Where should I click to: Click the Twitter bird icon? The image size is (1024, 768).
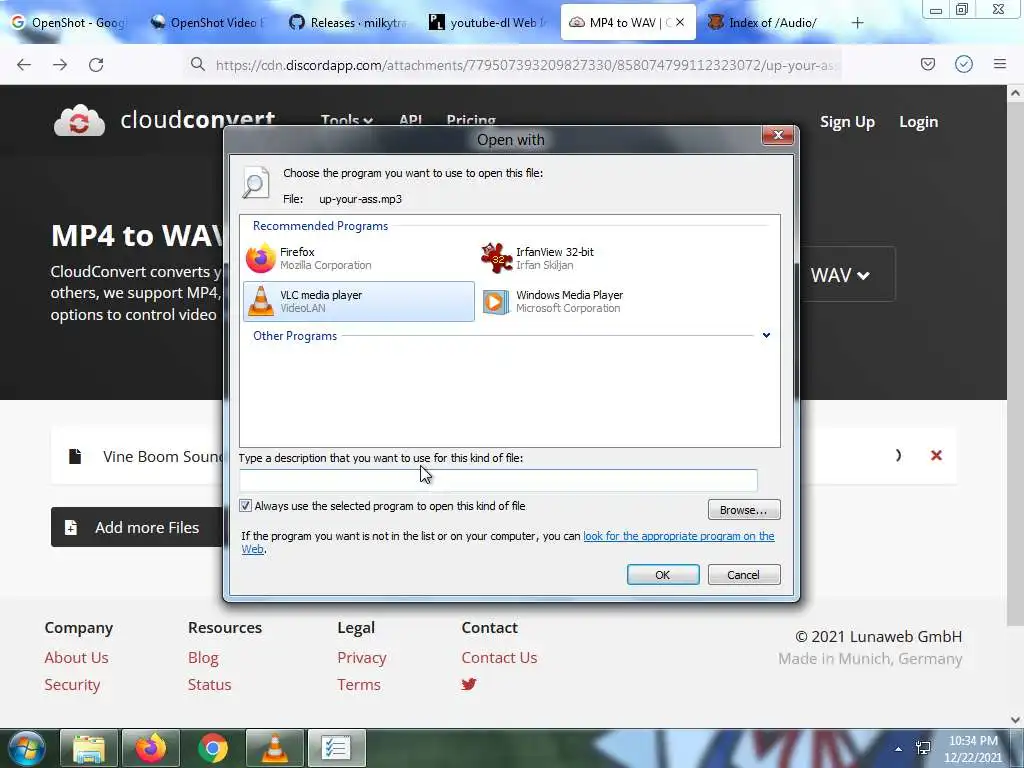click(x=469, y=684)
